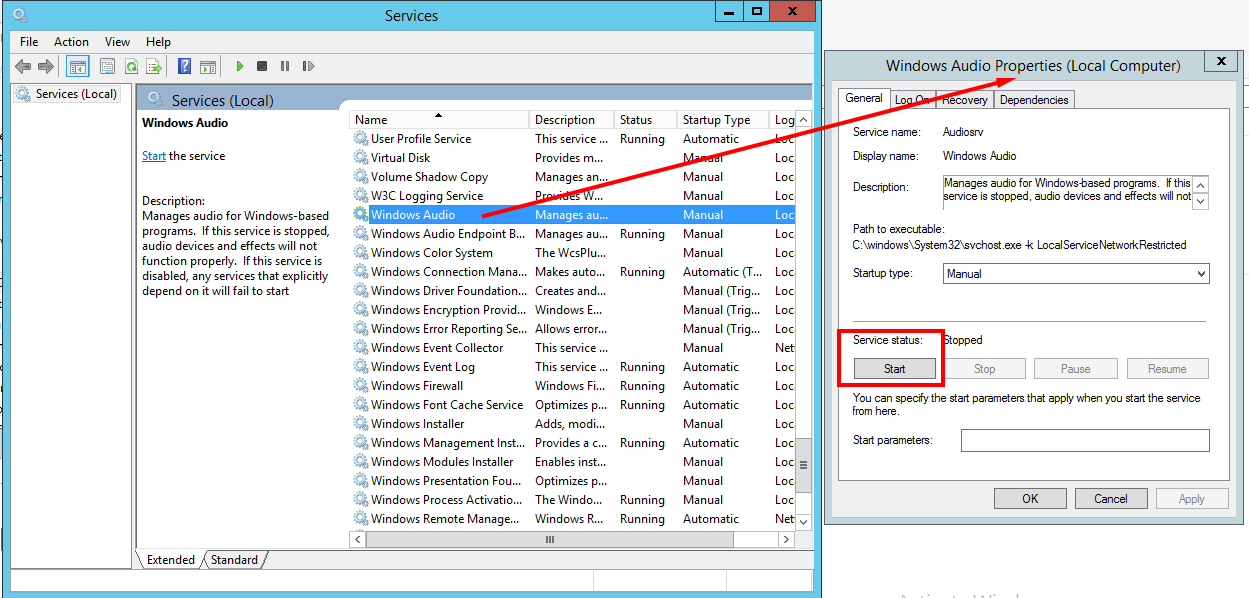Open the Action menu
The height and width of the screenshot is (598, 1249).
tap(71, 42)
